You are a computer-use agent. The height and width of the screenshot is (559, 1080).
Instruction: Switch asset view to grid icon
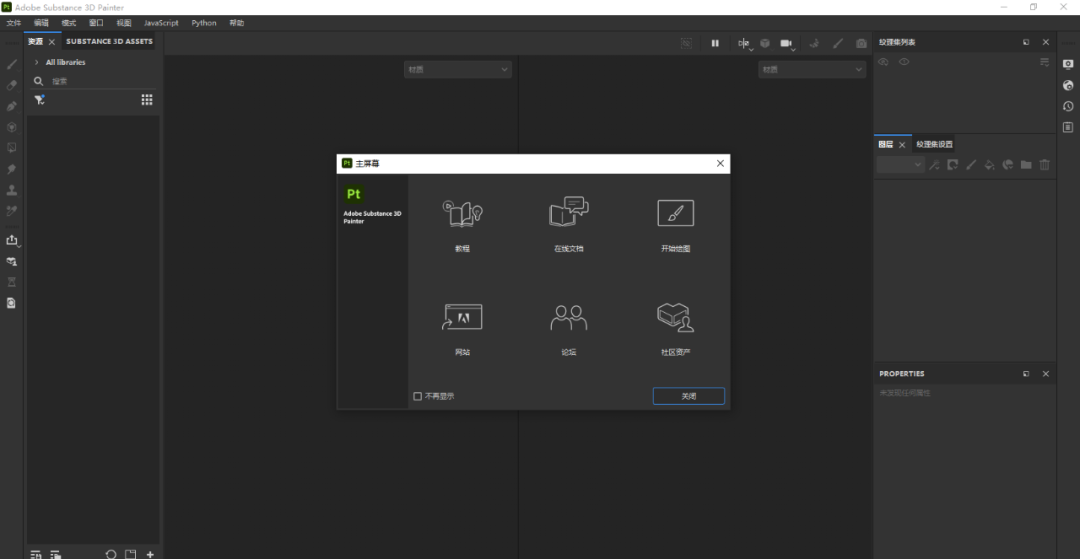pyautogui.click(x=147, y=100)
